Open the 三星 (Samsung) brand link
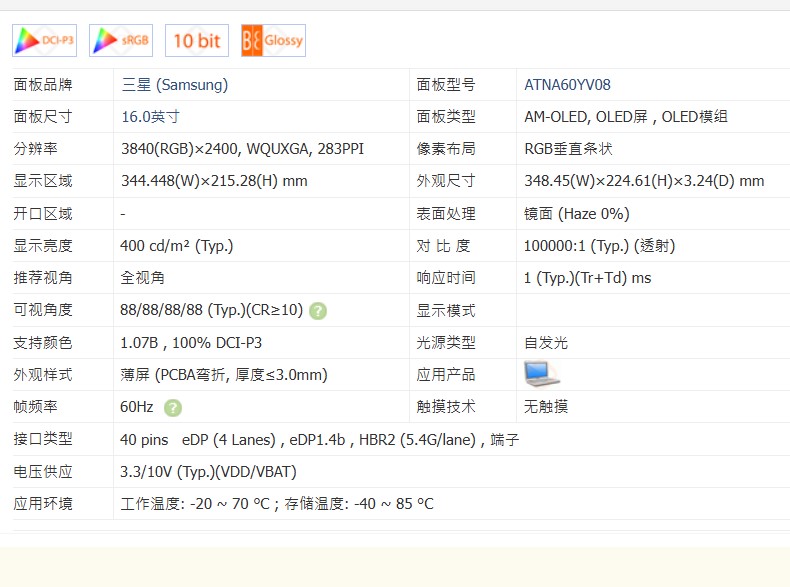Viewport: 790px width, 587px height. (x=174, y=85)
